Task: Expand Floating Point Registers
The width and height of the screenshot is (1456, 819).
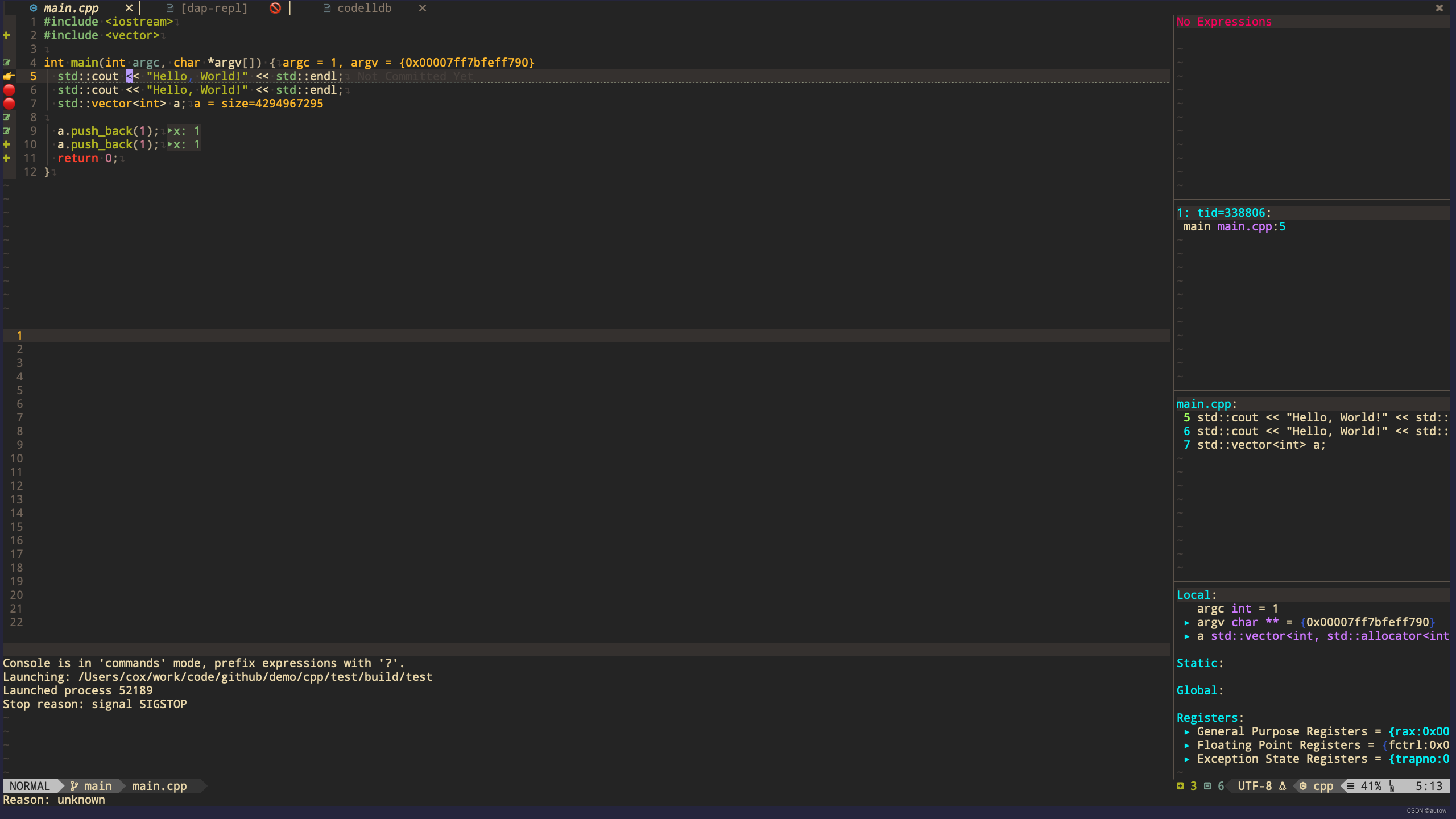Action: pyautogui.click(x=1187, y=746)
